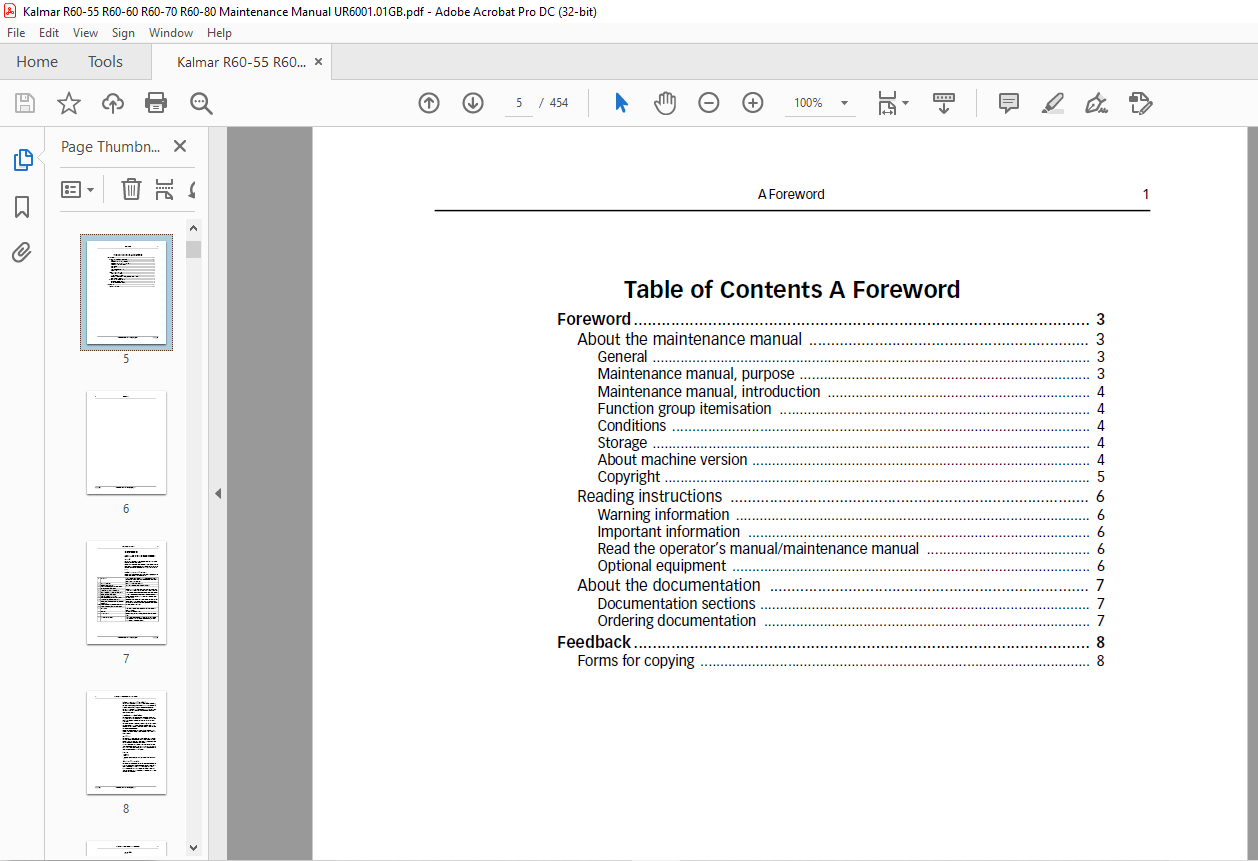Click Ordering documentation entry
Viewport: 1258px width, 861px height.
[x=850, y=621]
